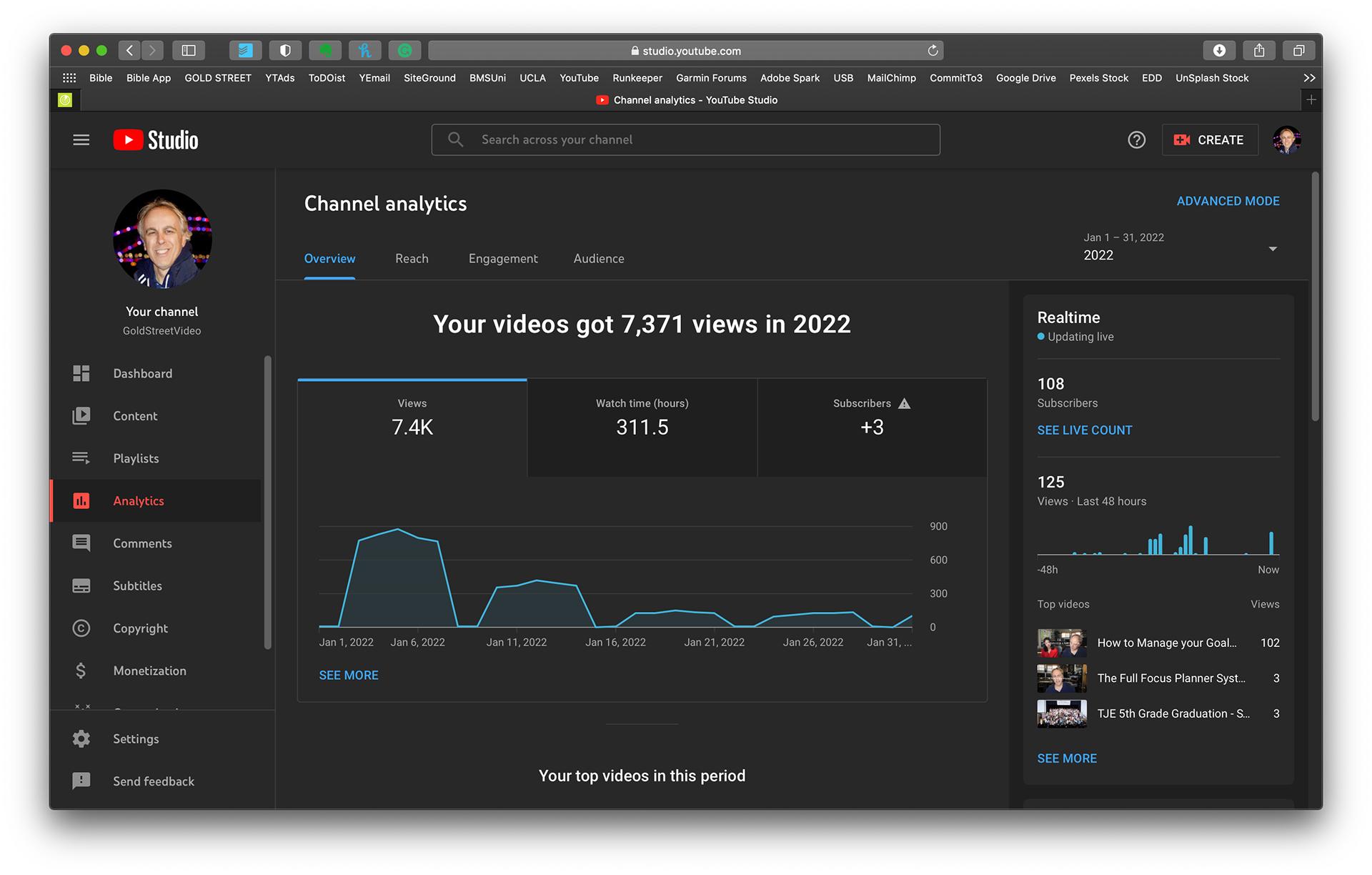Click the subscribers warning triangle icon

tap(904, 403)
